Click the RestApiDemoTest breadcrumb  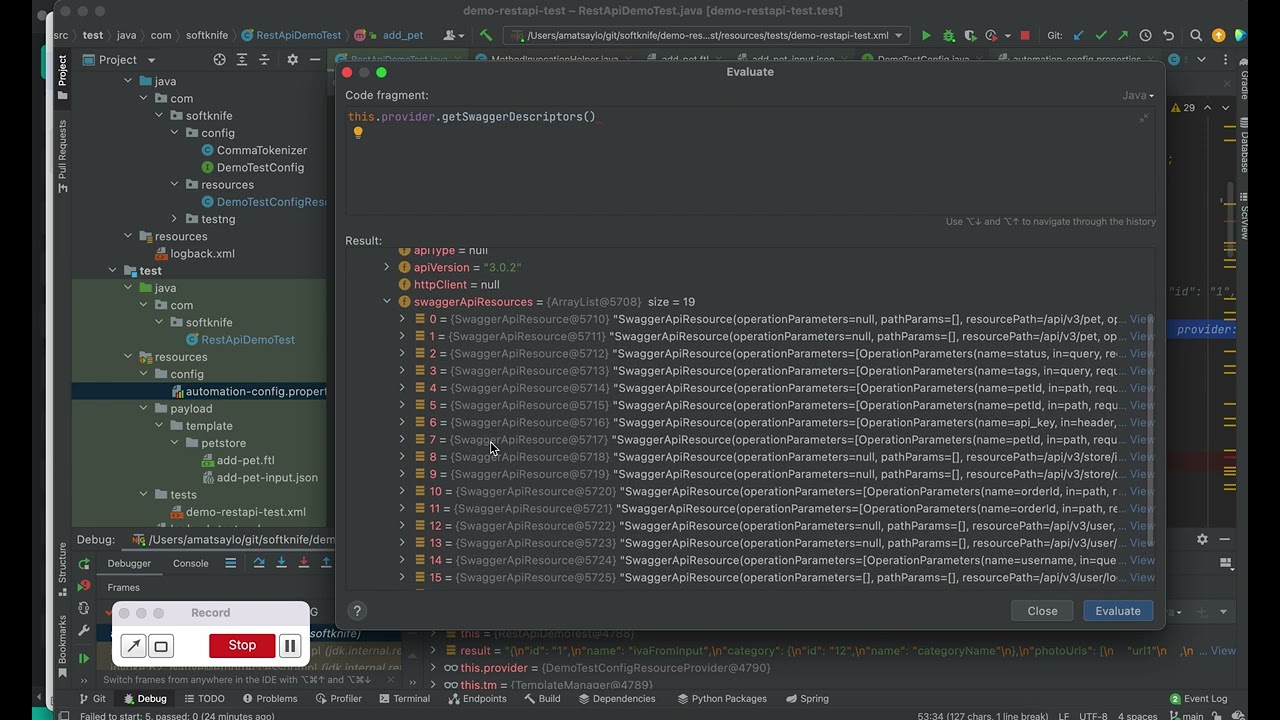pos(291,35)
